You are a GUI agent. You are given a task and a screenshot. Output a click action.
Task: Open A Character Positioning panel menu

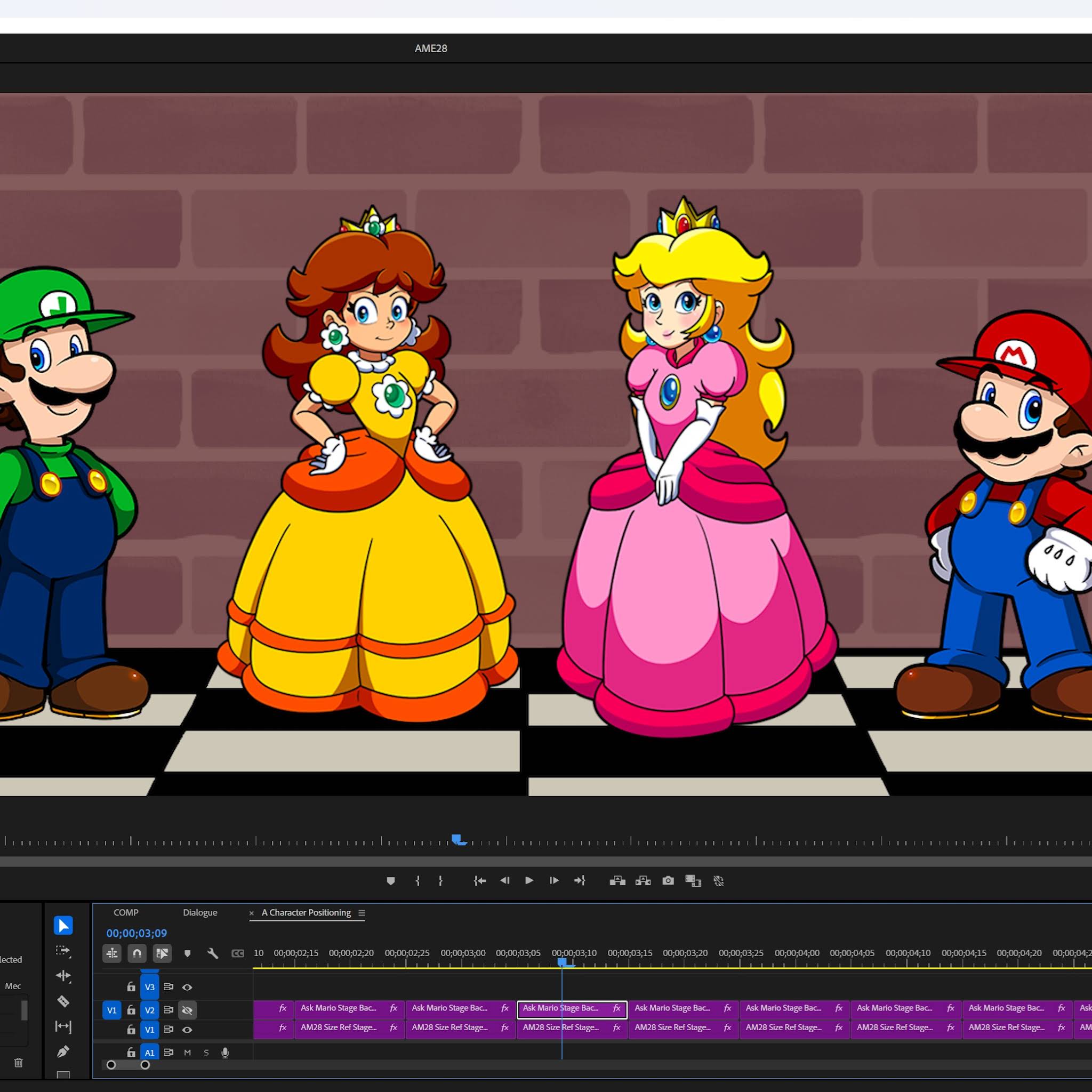pos(362,913)
